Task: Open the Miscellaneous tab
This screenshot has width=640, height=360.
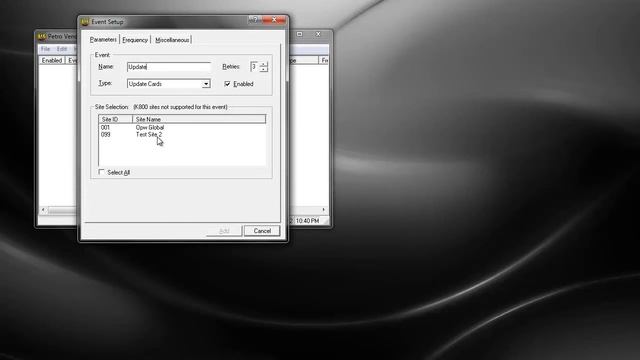Action: (x=172, y=40)
